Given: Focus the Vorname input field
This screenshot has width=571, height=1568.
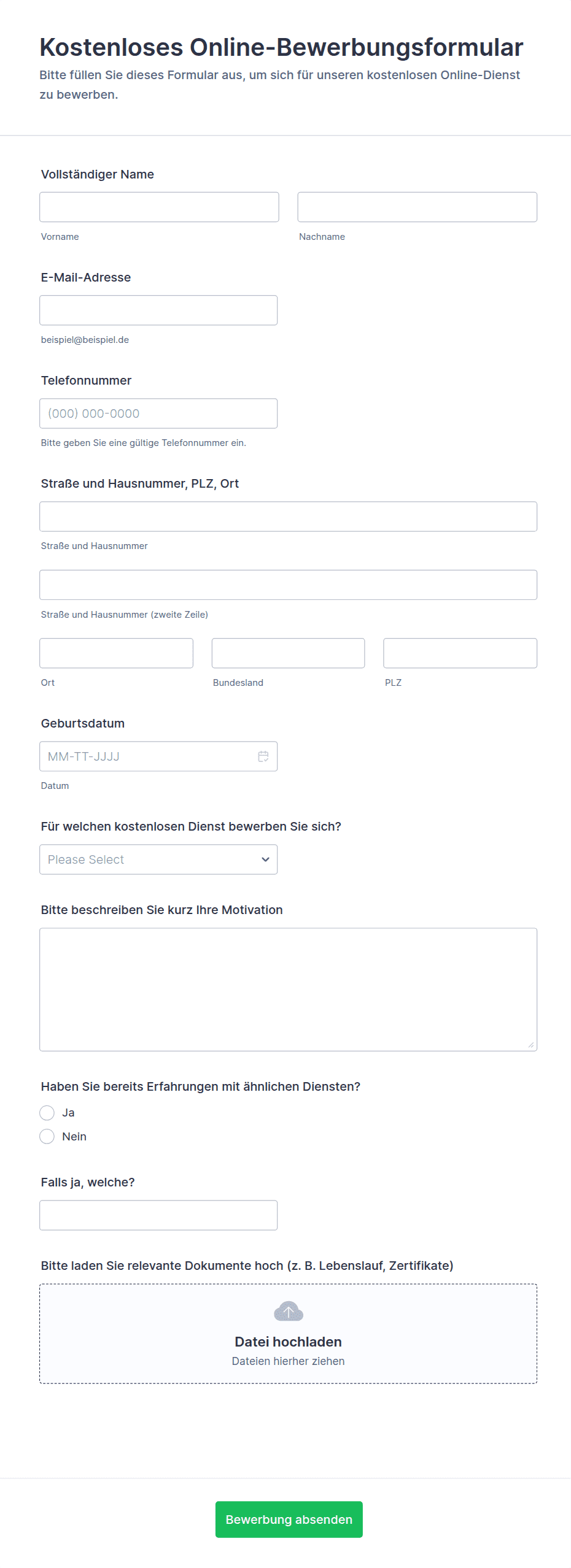Looking at the screenshot, I should (x=159, y=207).
